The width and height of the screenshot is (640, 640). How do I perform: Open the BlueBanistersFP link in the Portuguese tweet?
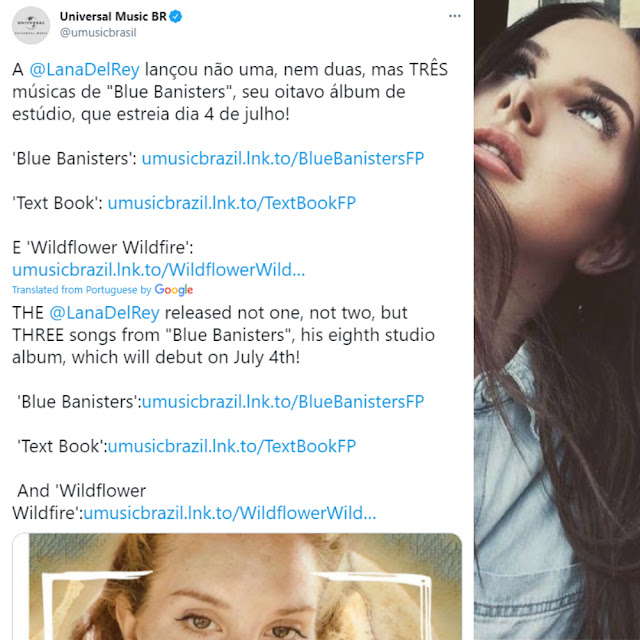[283, 158]
